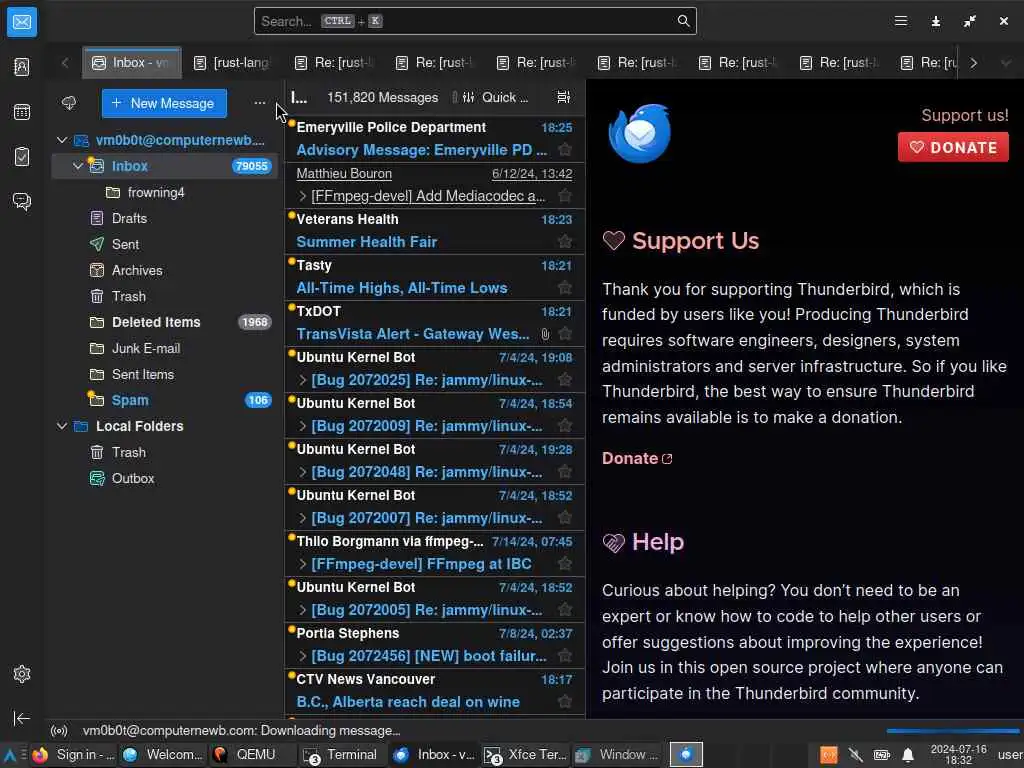Star the Veterans Health Summer Health Fair message

click(565, 242)
